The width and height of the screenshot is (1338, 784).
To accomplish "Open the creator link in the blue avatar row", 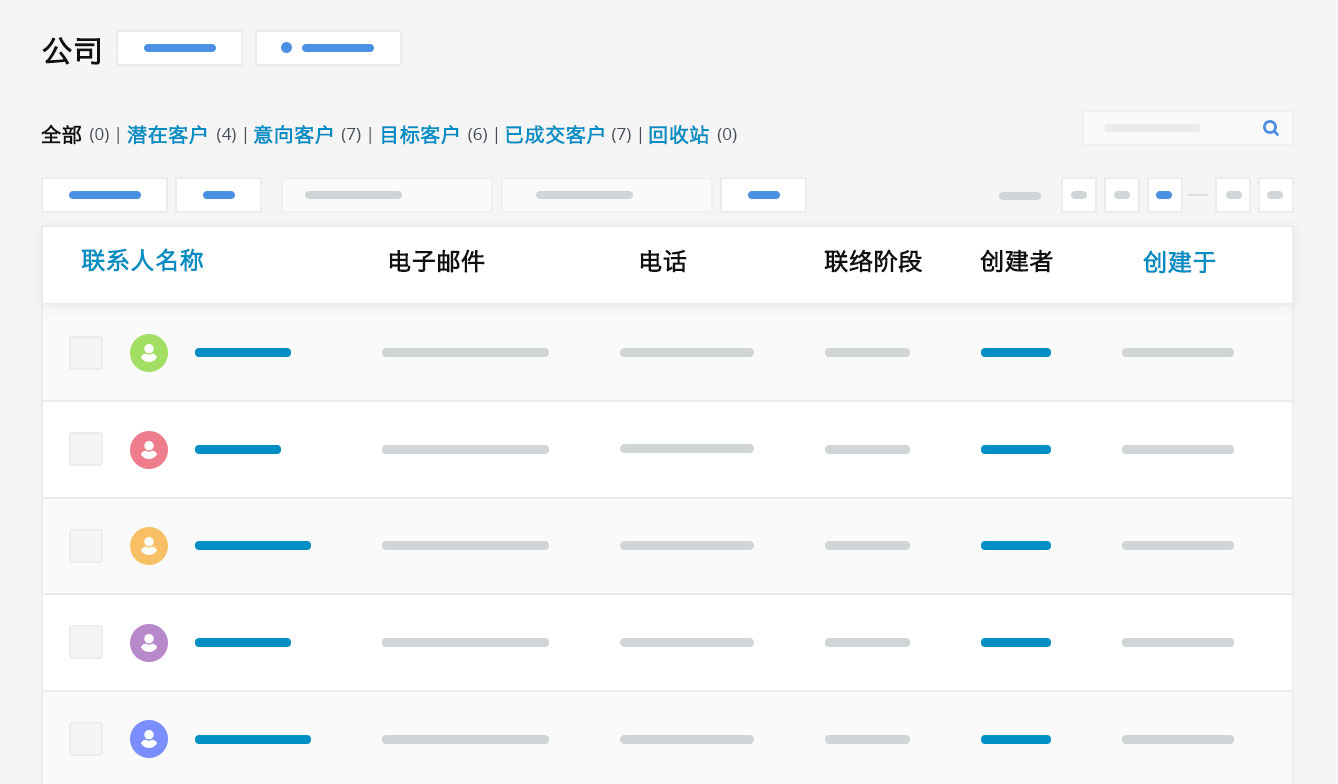I will 1016,740.
